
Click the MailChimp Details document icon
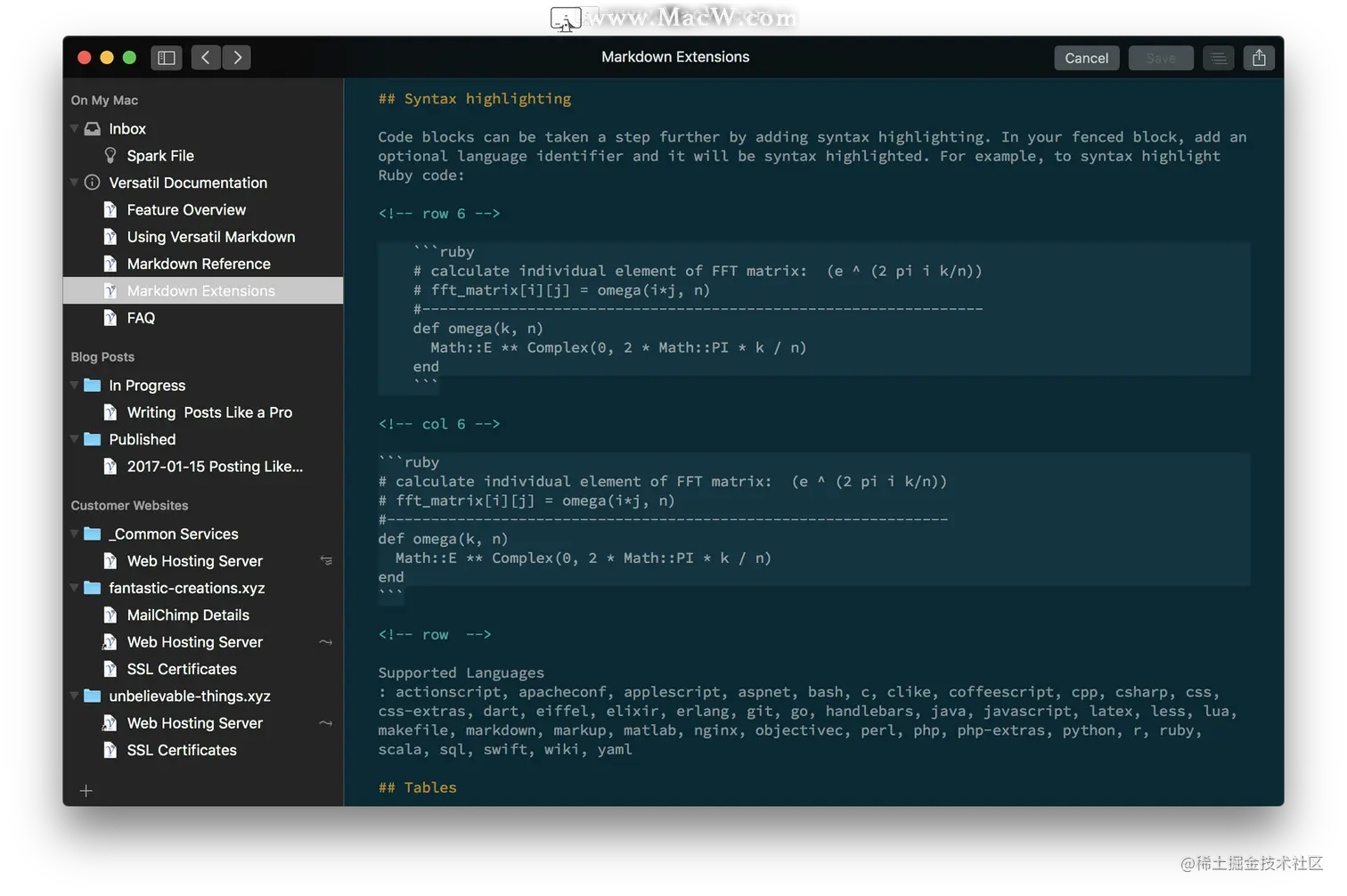[x=110, y=615]
